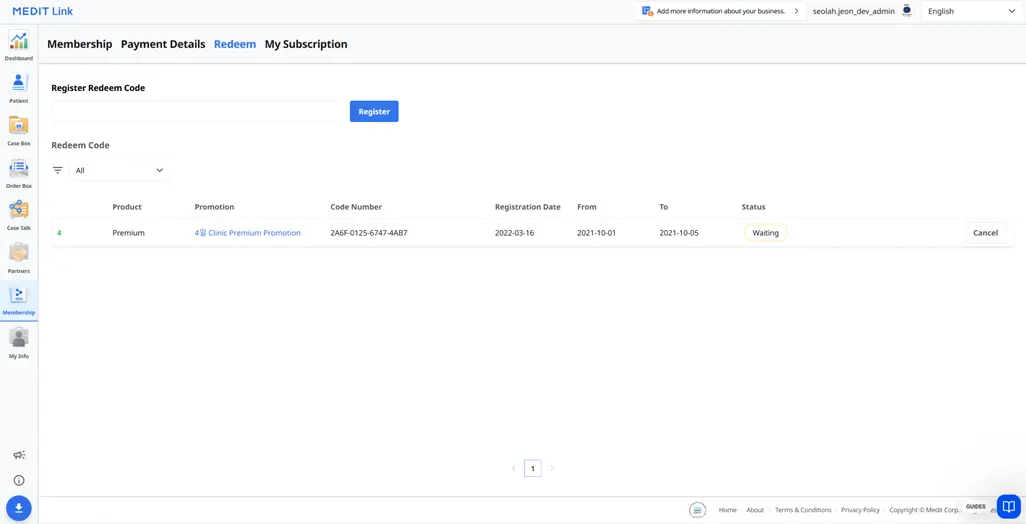Focus the redeem code input field

coord(196,111)
